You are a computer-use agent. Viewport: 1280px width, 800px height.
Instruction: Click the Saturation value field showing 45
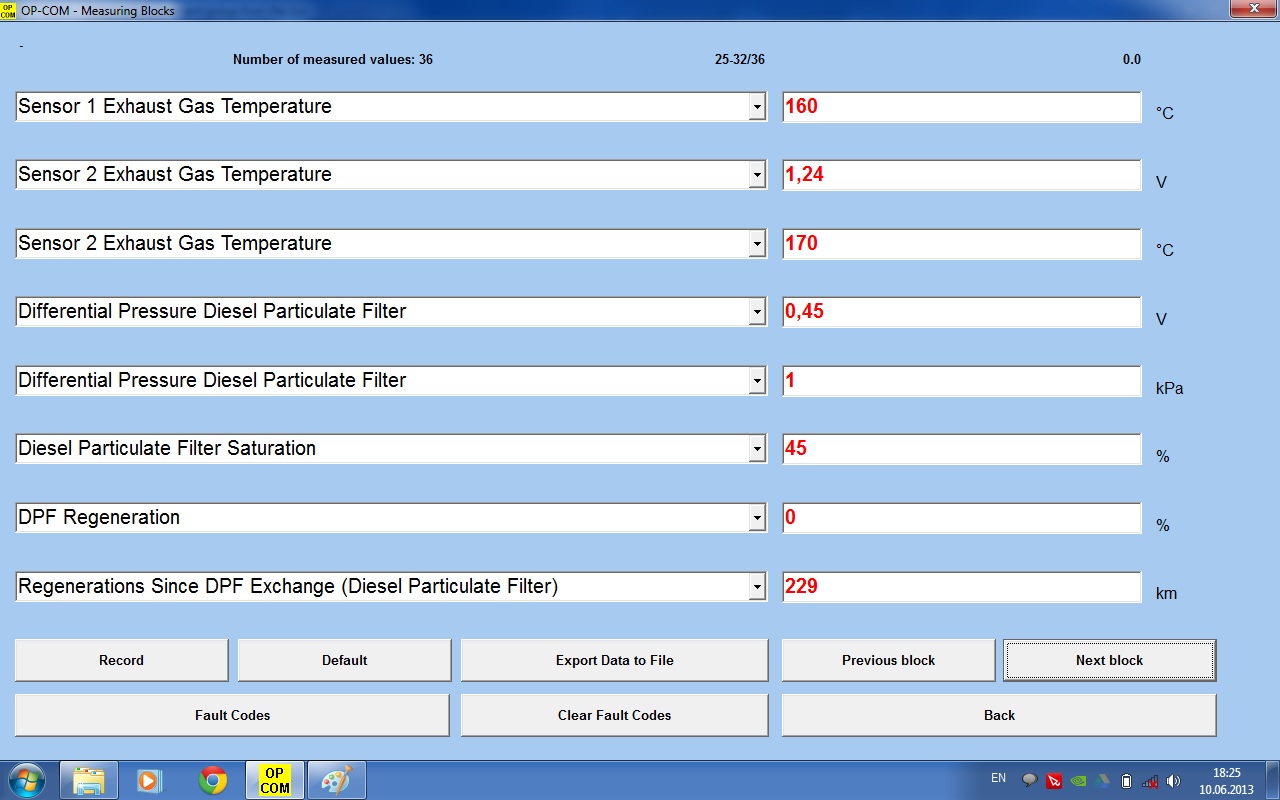pyautogui.click(x=960, y=449)
